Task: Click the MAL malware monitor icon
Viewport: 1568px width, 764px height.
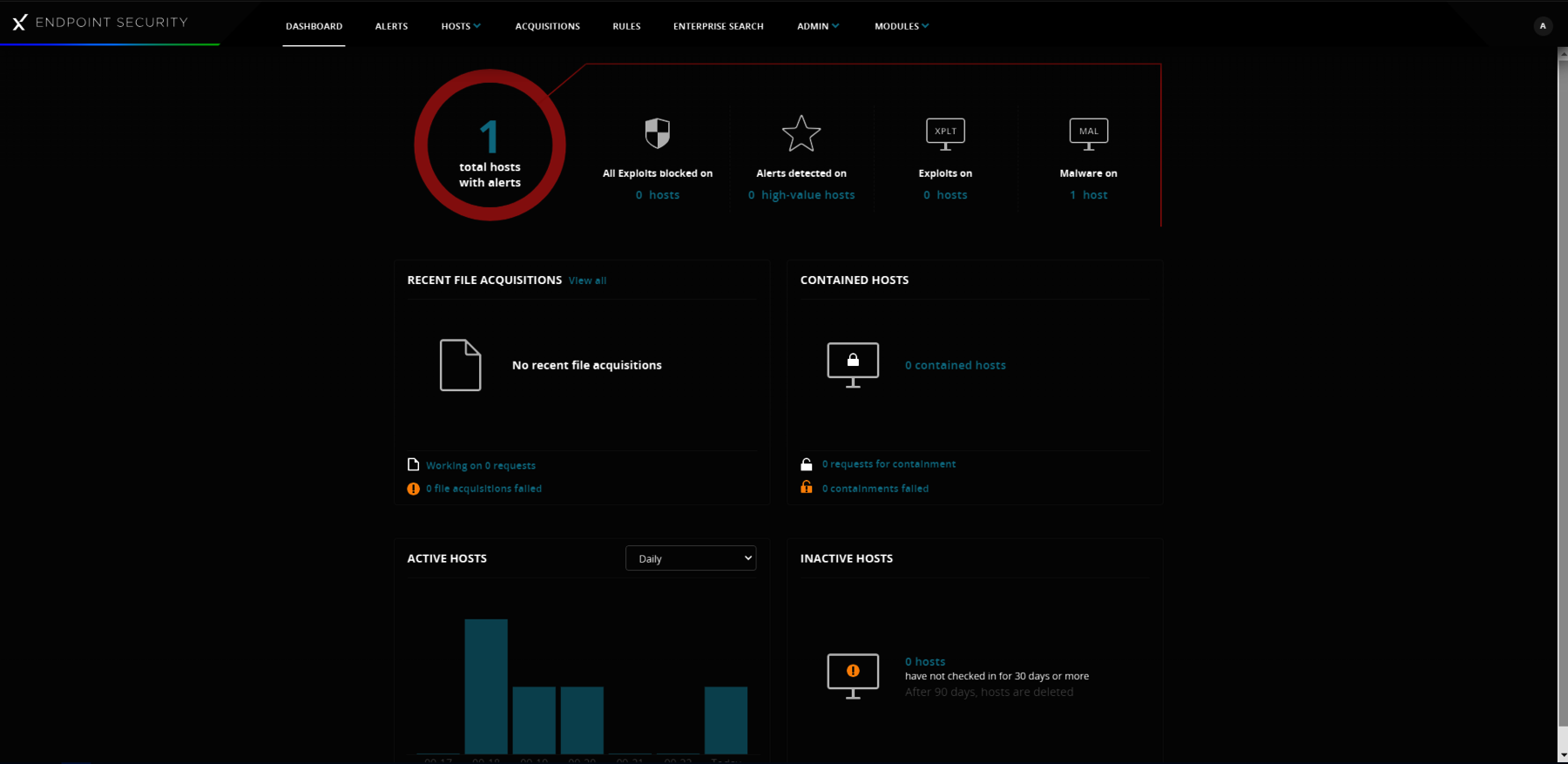Action: pos(1088,133)
